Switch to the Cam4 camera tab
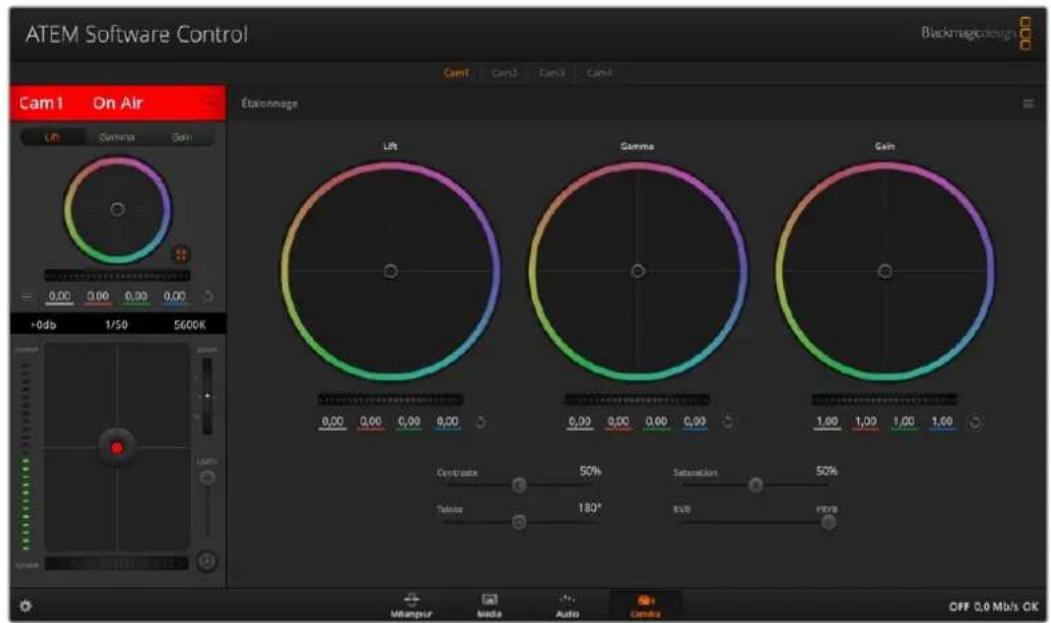The height and width of the screenshot is (623, 1051). 599,72
